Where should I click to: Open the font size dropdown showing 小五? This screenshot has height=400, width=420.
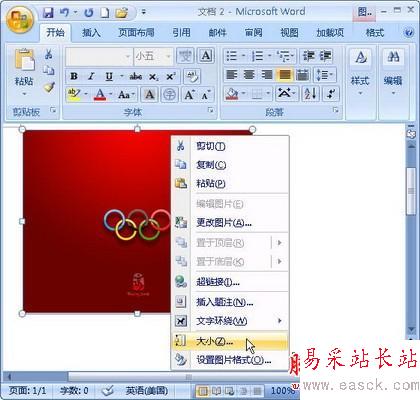click(153, 56)
